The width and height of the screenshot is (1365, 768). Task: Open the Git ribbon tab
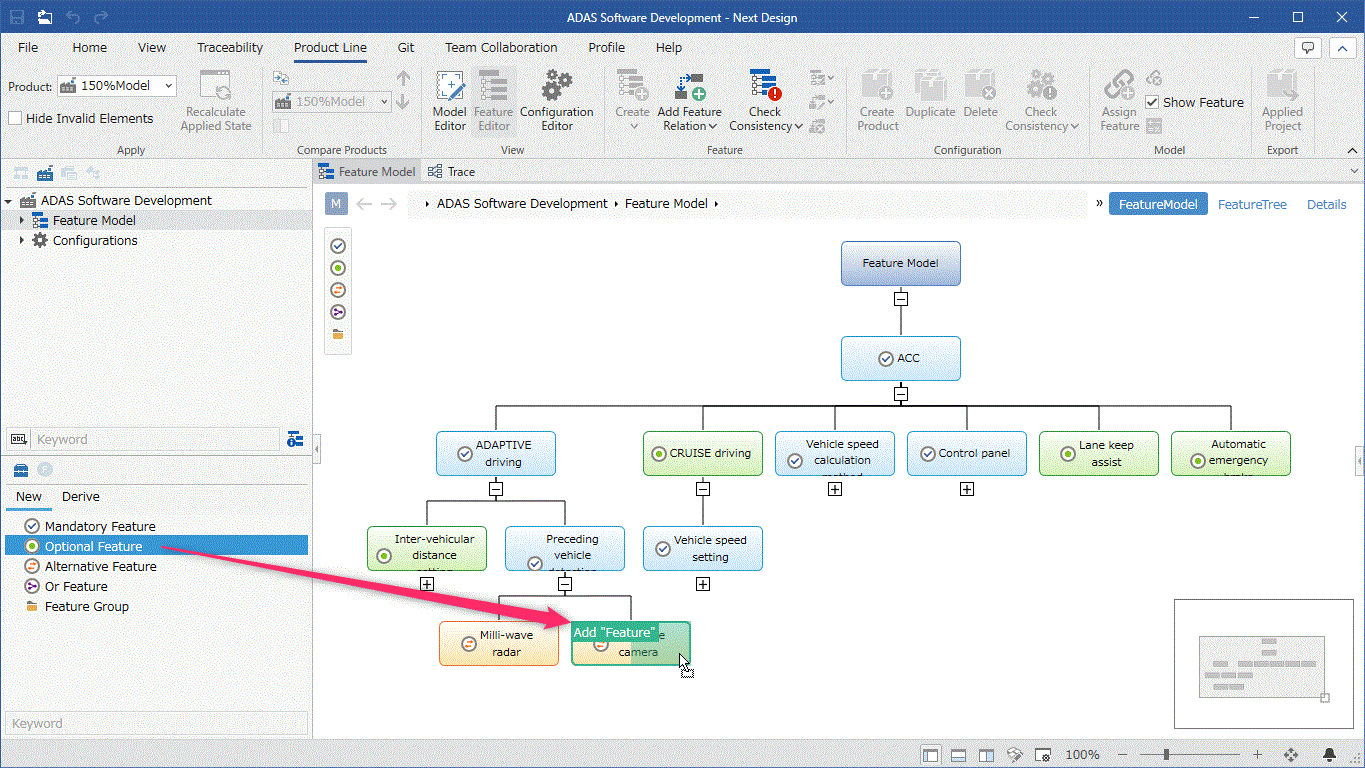(406, 47)
